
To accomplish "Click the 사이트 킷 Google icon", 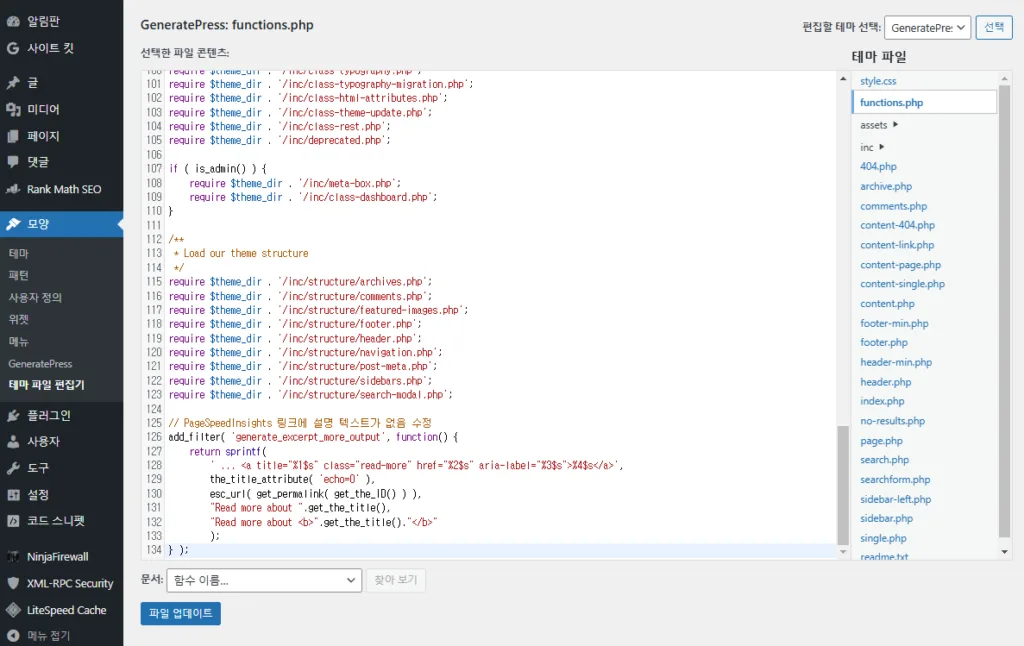I will [13, 48].
